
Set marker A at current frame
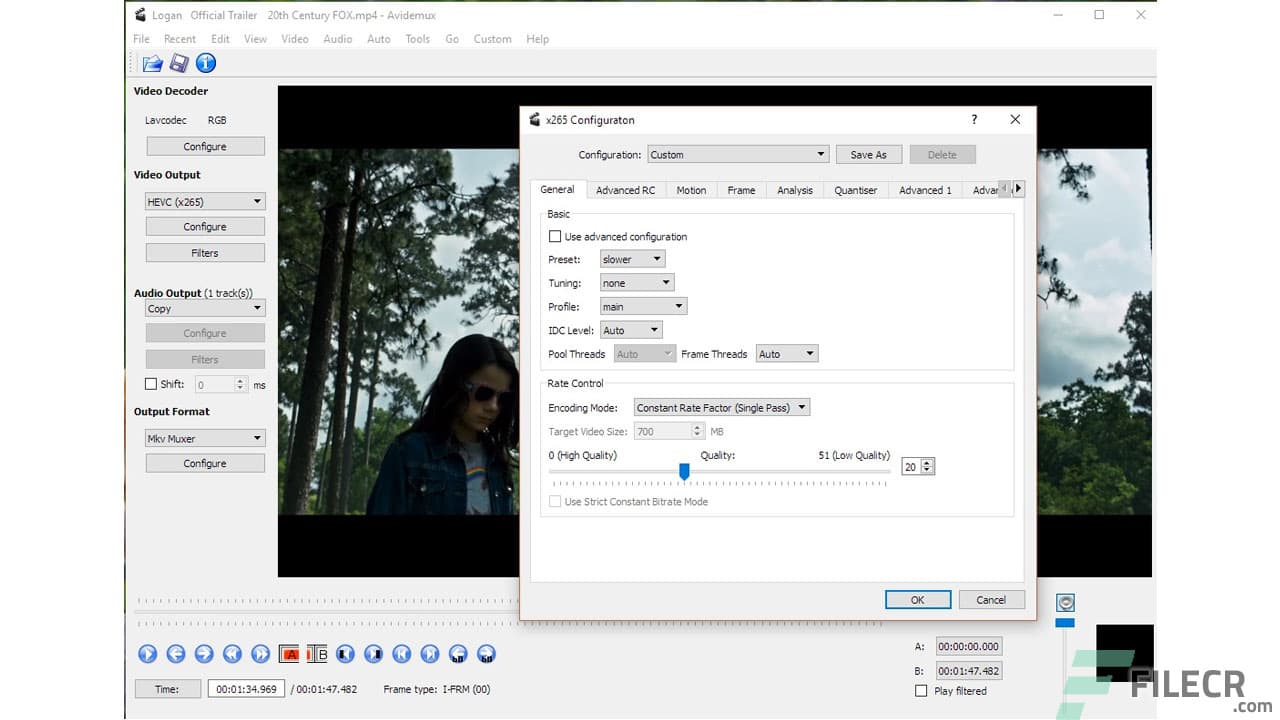pos(288,653)
